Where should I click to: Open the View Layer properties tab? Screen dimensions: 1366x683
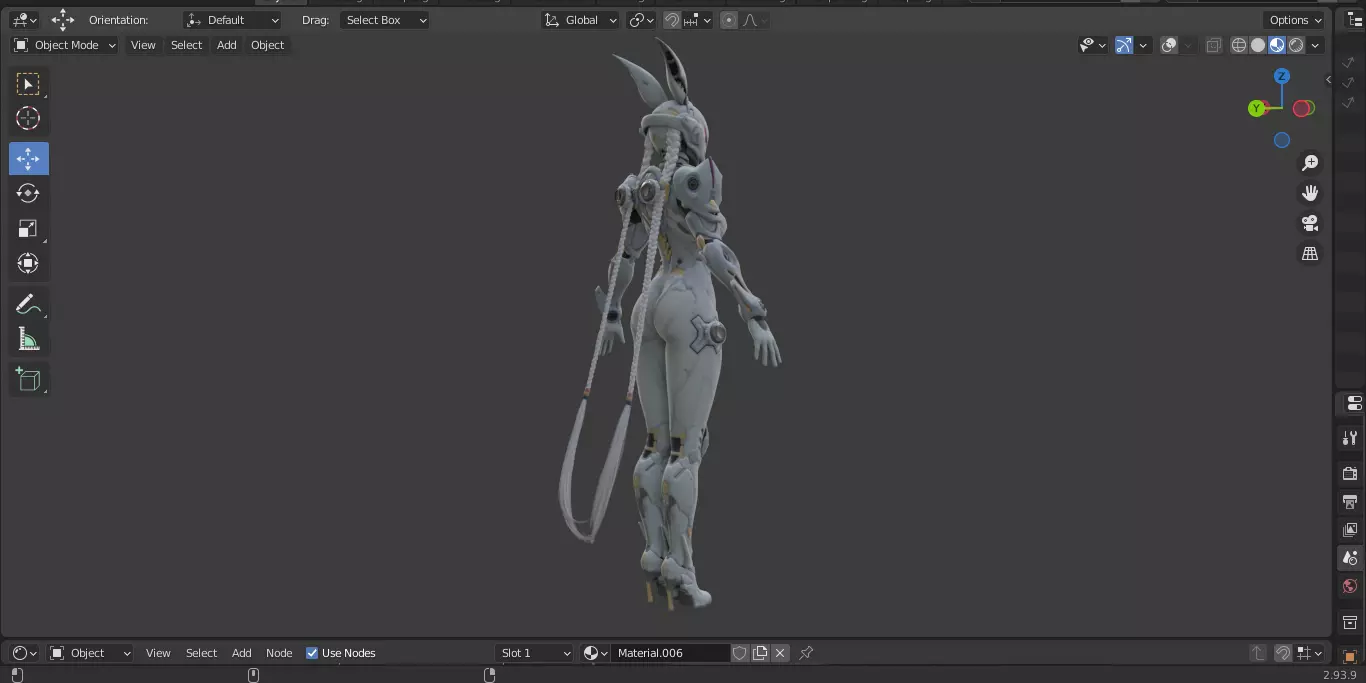click(1350, 530)
